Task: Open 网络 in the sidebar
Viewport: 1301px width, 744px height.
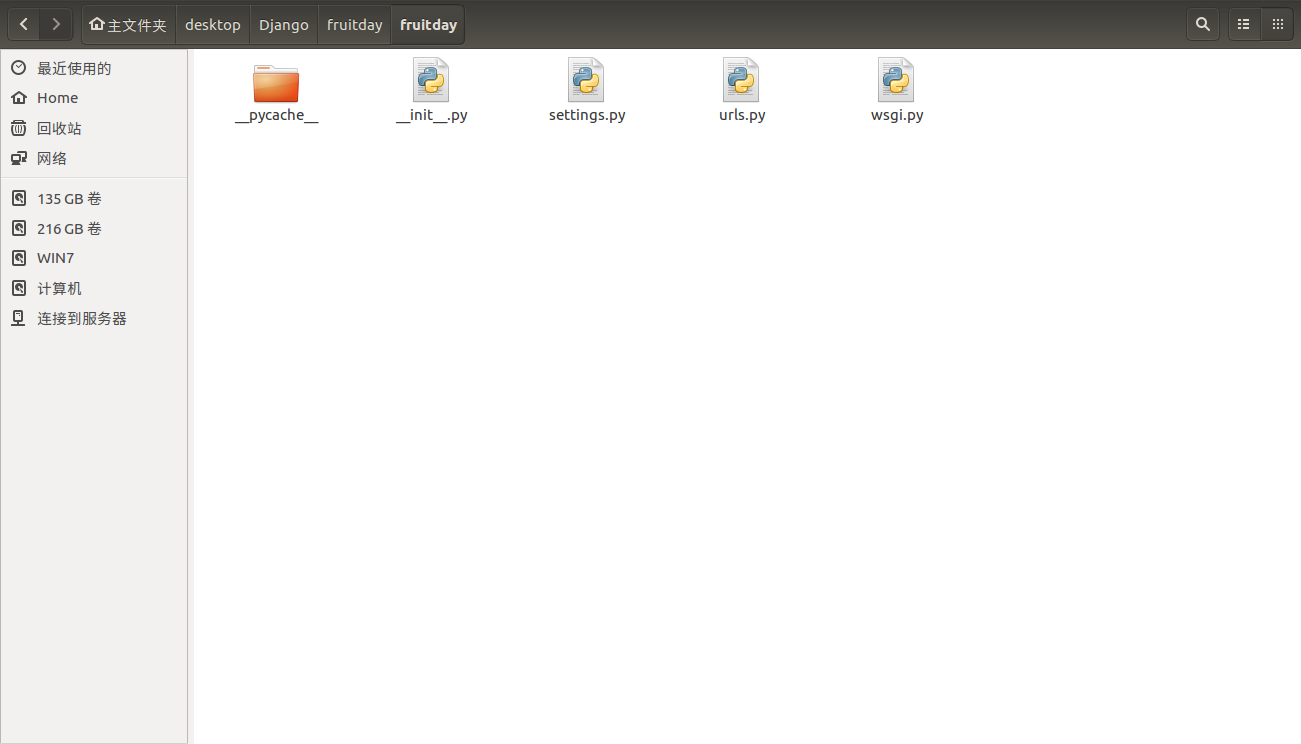Action: point(94,158)
